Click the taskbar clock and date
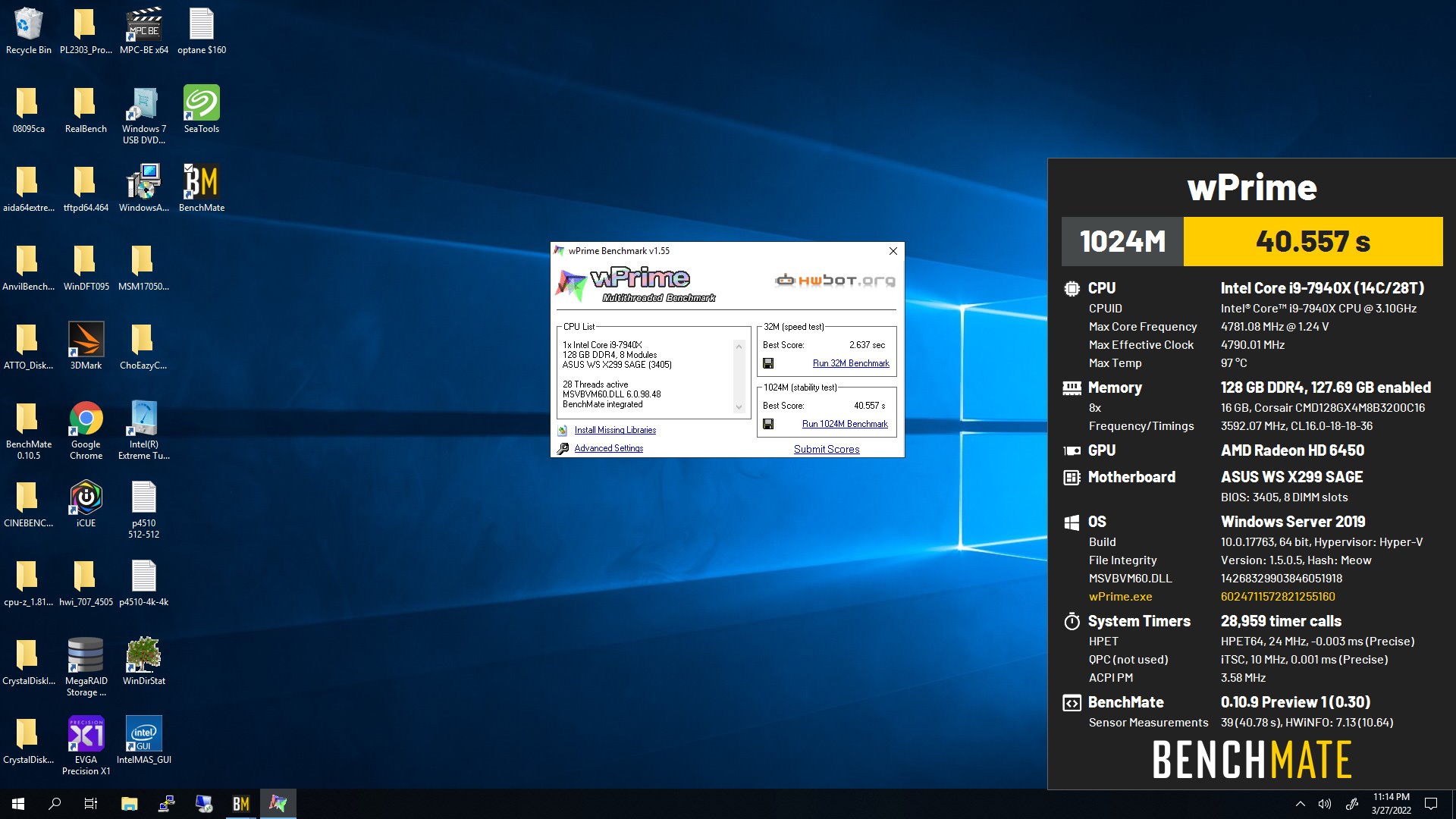Screen dimensions: 1456x819 pos(1392,804)
